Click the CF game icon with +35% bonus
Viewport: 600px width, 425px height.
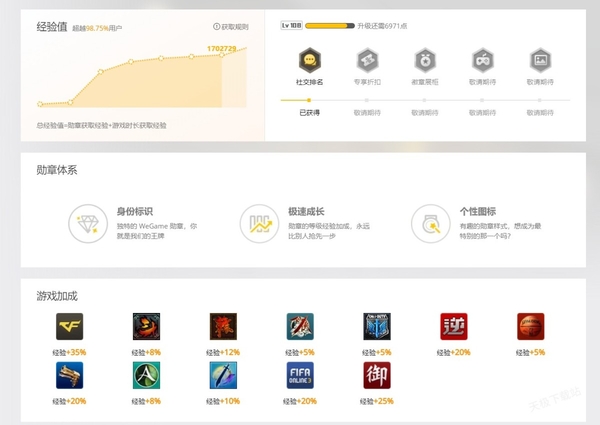[x=69, y=326]
